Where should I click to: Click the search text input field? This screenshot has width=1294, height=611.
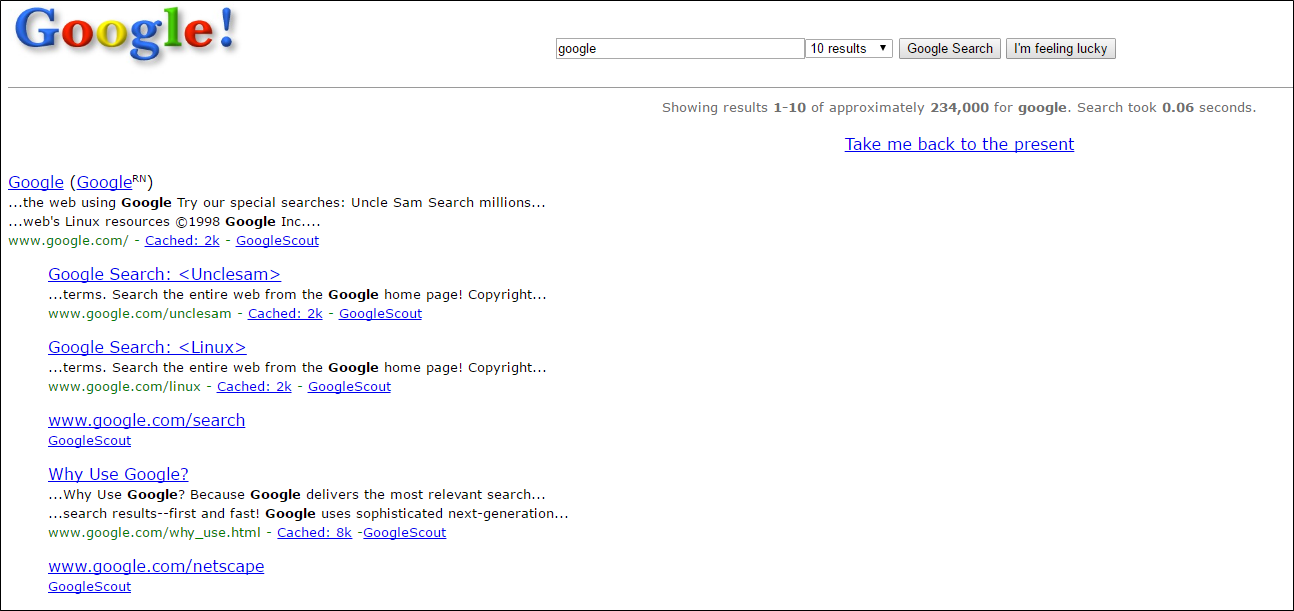coord(679,49)
